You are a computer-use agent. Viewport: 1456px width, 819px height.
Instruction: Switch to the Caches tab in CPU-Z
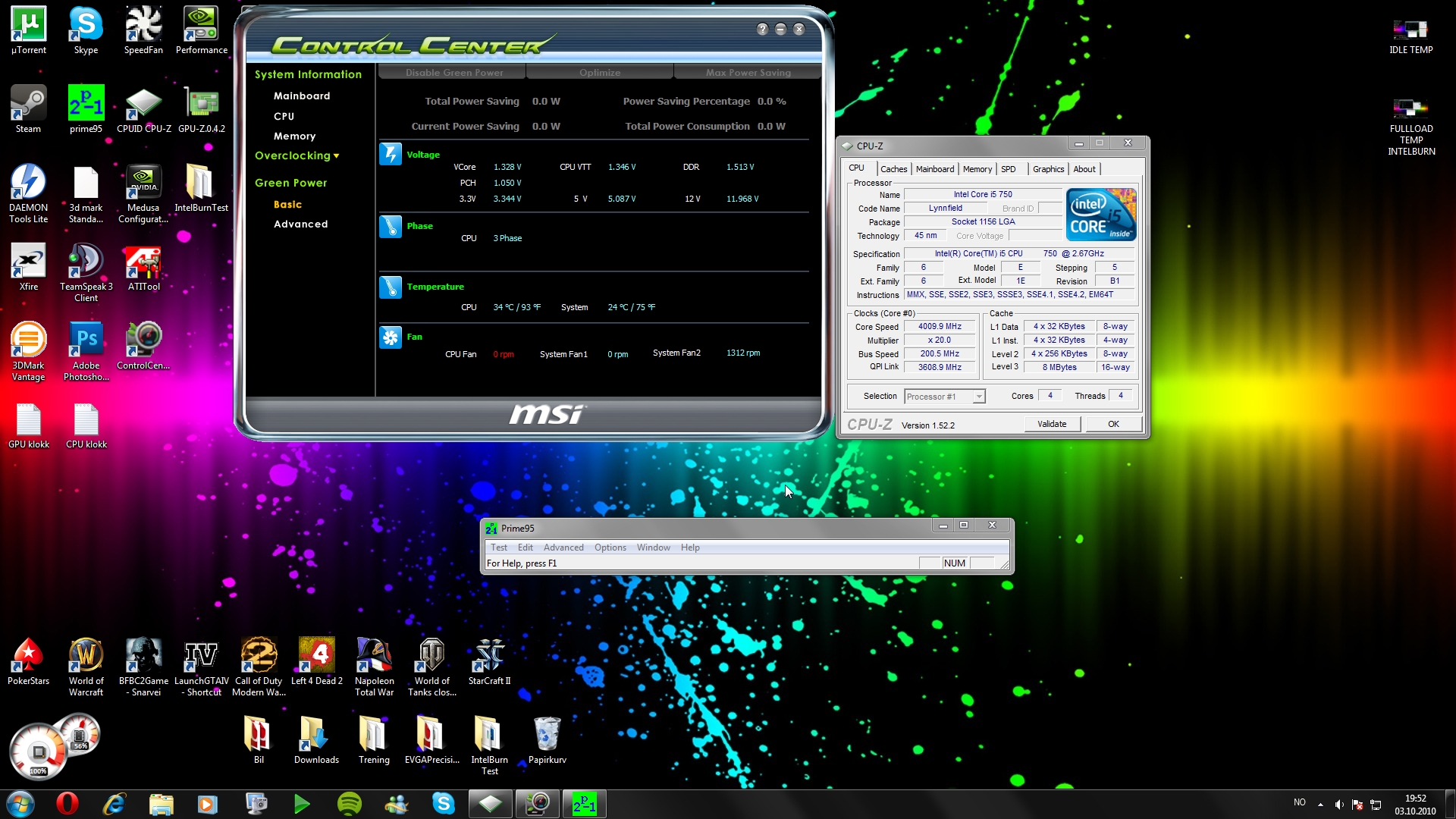pos(893,169)
